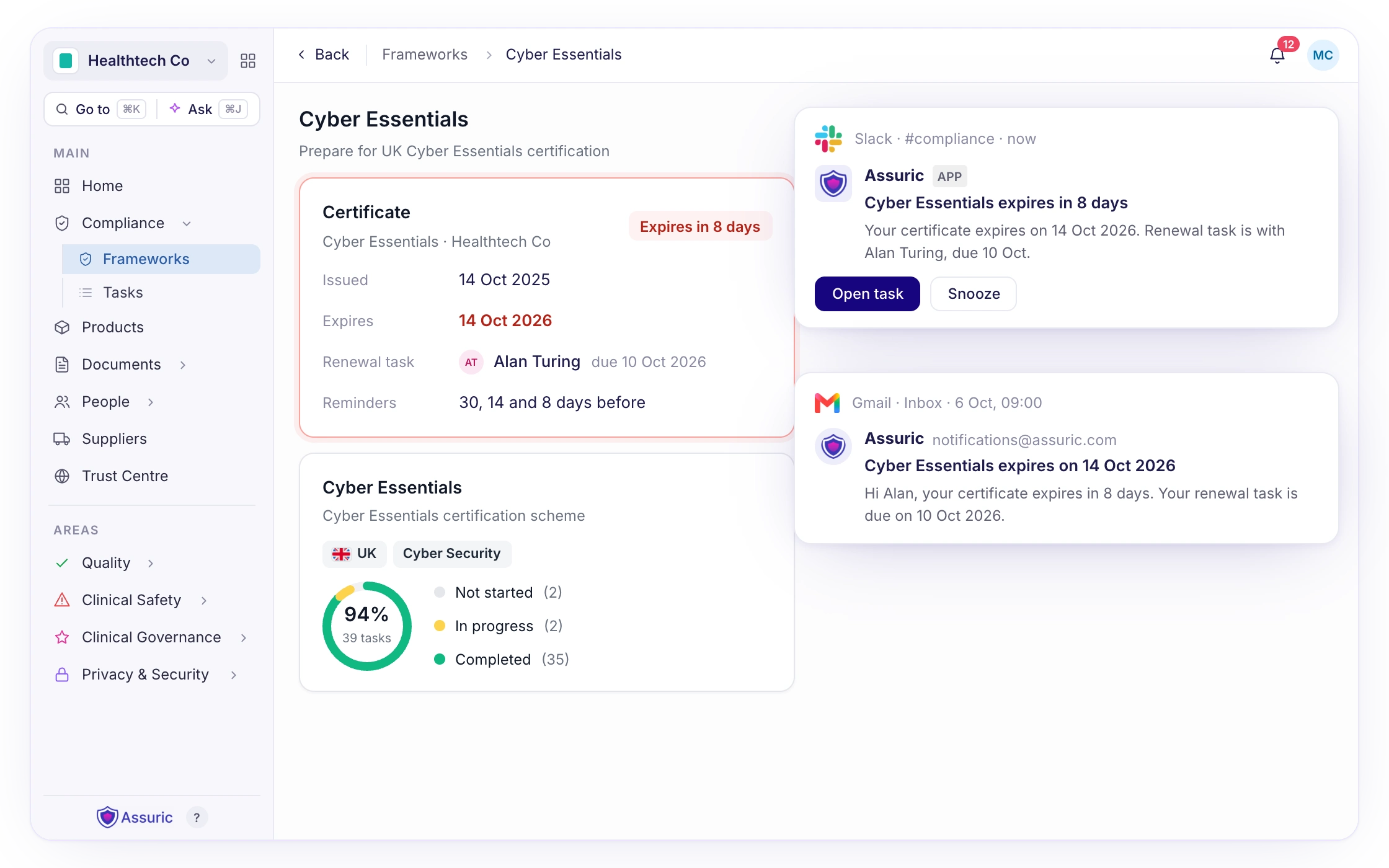Image resolution: width=1389 pixels, height=868 pixels.
Task: Click the People icon in sidebar
Action: coord(62,402)
